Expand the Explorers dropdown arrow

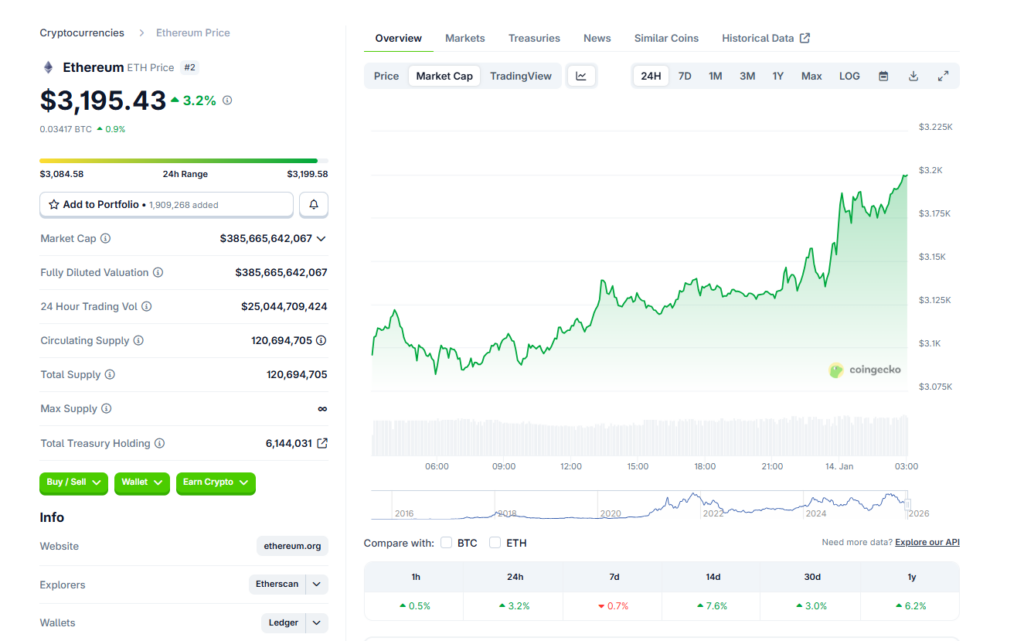pyautogui.click(x=317, y=585)
